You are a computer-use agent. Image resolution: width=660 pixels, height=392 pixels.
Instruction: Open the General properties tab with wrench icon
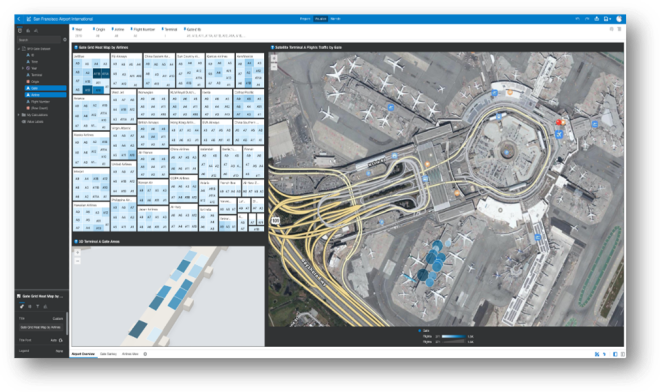tap(22, 307)
